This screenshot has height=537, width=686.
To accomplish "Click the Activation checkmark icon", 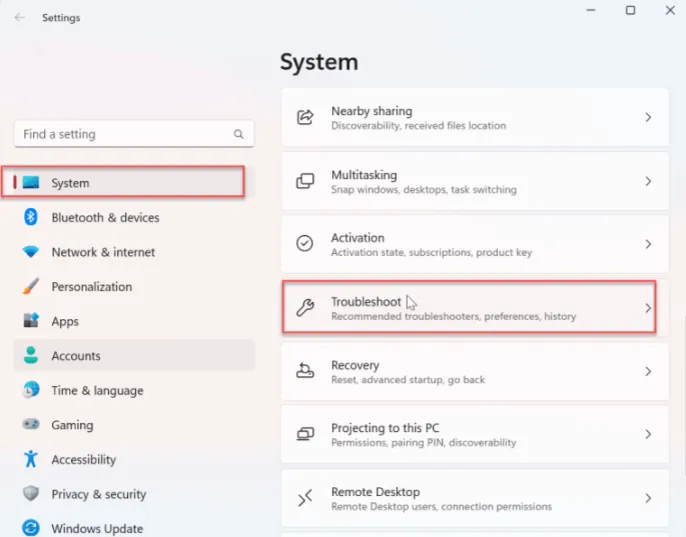I will pos(306,244).
